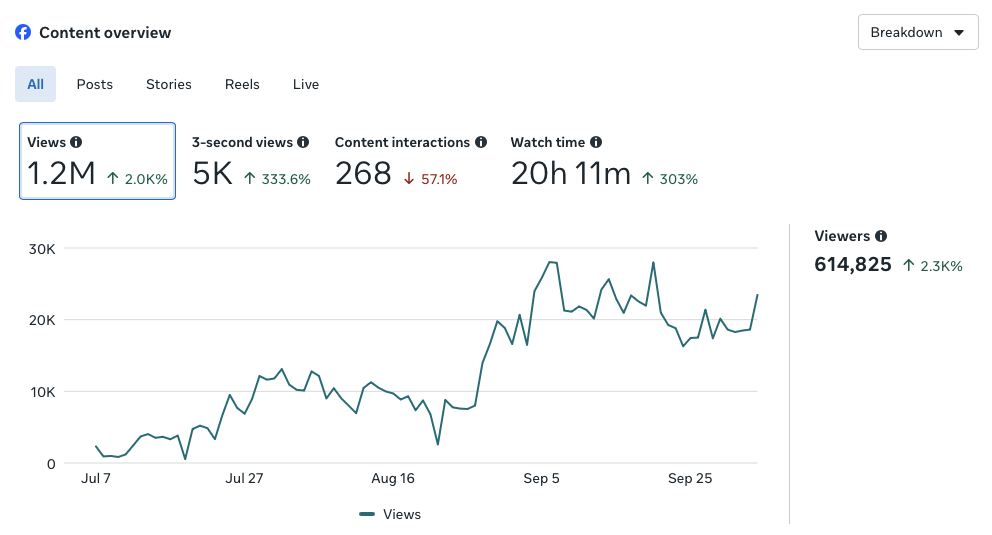992x535 pixels.
Task: Click the Facebook logo icon
Action: 23,32
